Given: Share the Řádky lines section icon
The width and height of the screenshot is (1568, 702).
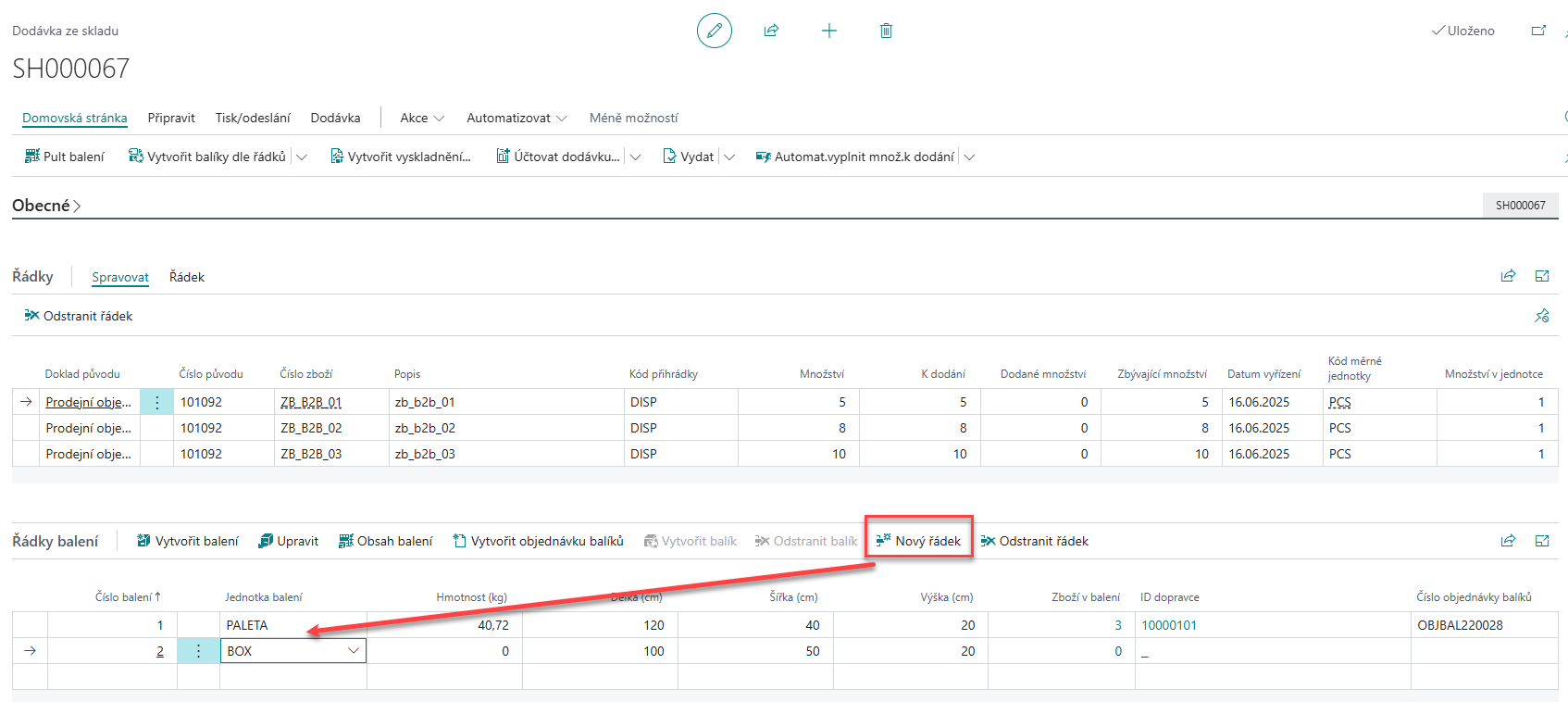Looking at the screenshot, I should point(1508,276).
